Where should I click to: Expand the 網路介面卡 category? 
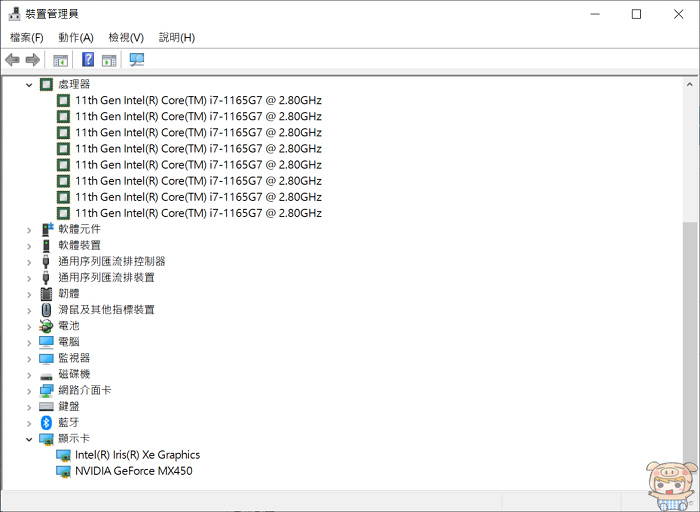29,391
